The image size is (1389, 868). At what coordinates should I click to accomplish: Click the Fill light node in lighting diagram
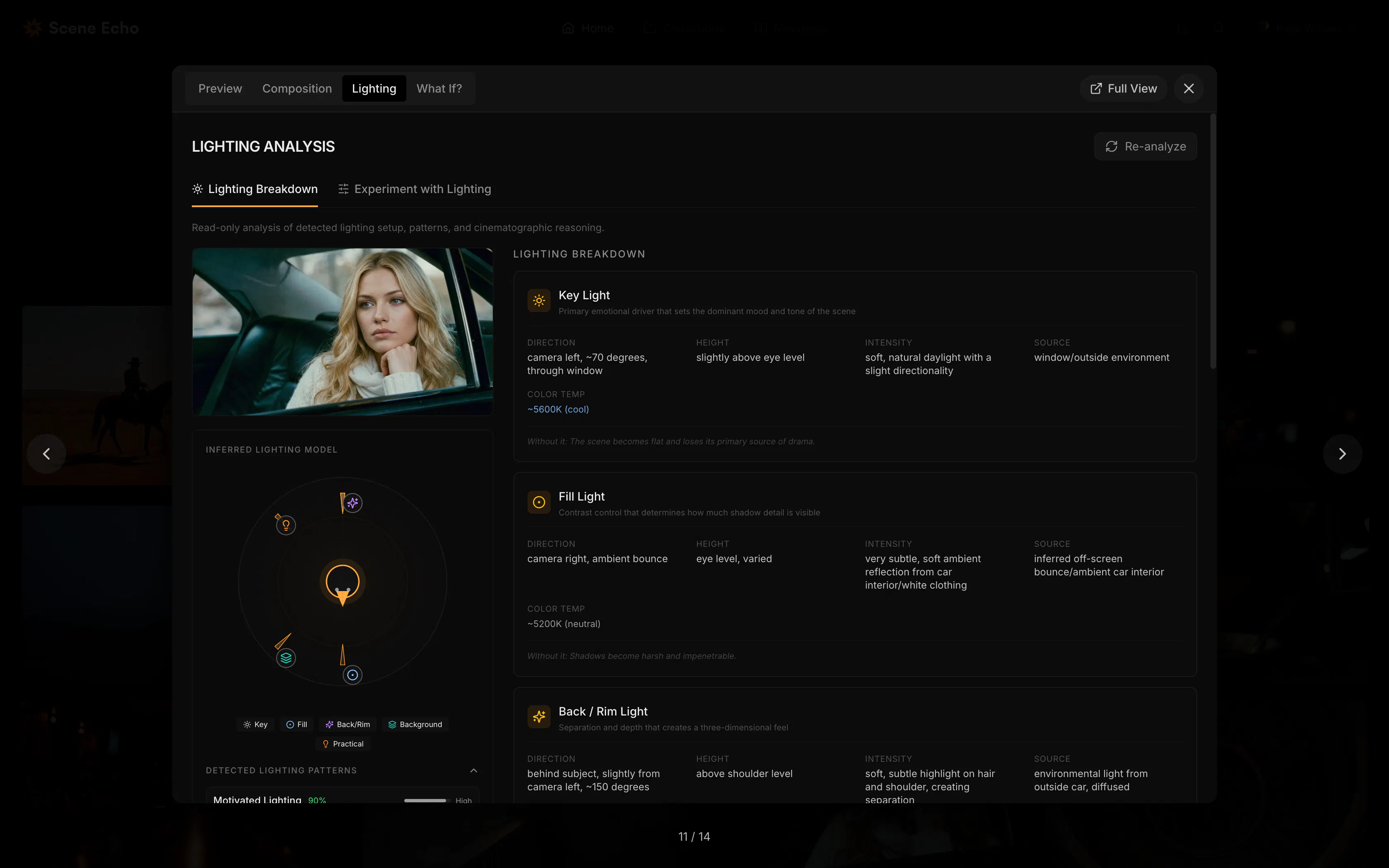click(352, 675)
